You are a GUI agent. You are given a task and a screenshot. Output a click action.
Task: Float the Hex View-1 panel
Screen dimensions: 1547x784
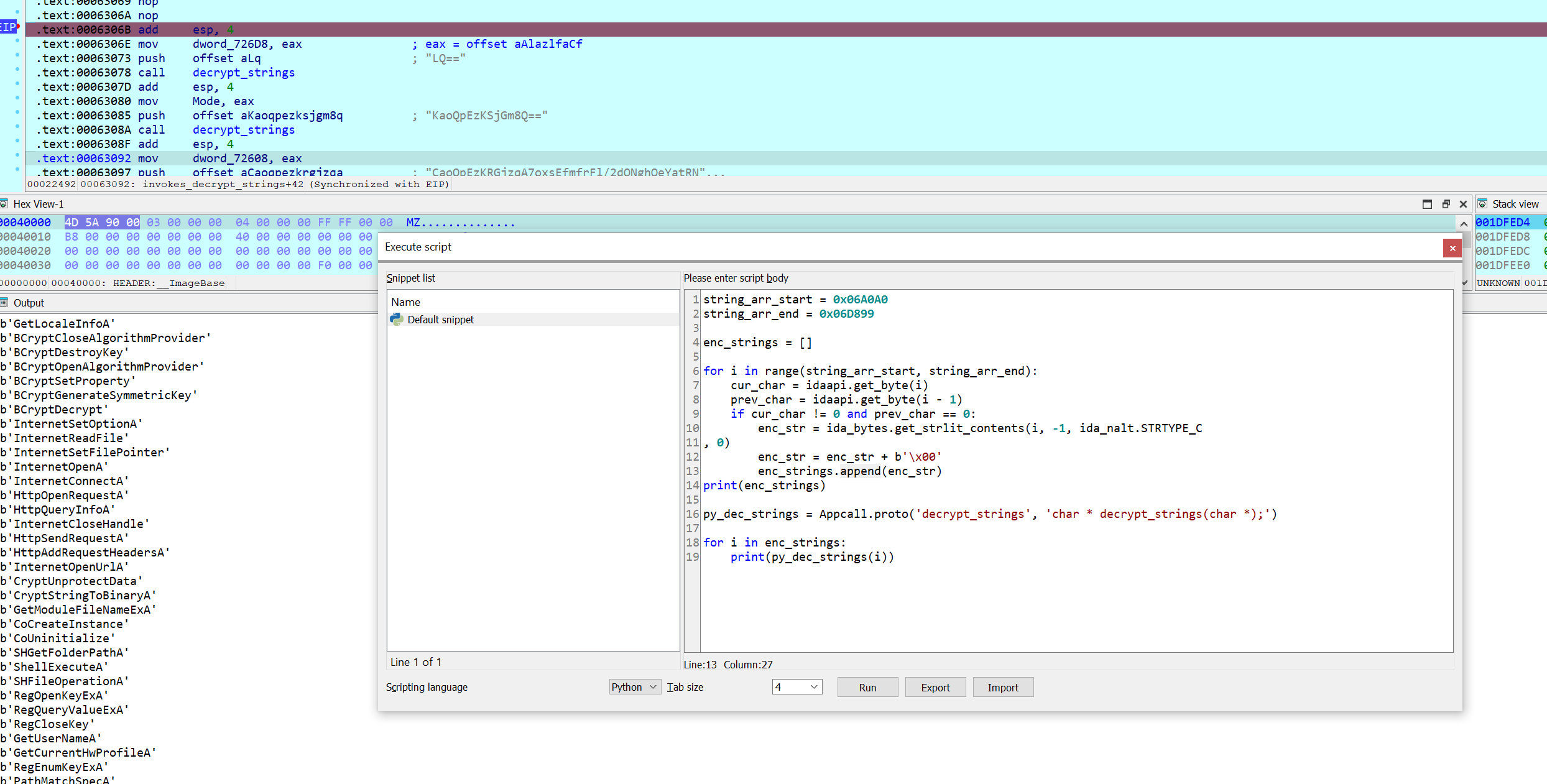pos(1446,204)
